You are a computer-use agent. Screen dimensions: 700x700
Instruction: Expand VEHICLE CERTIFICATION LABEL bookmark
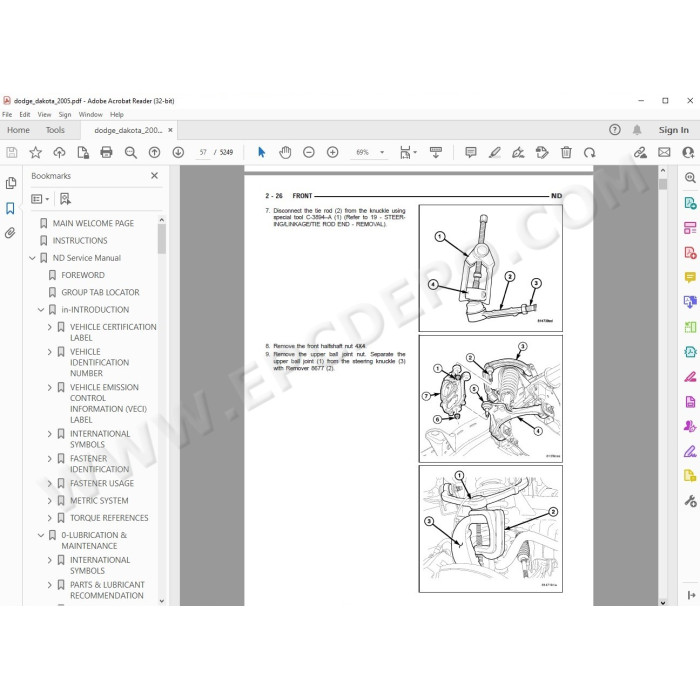[x=50, y=327]
